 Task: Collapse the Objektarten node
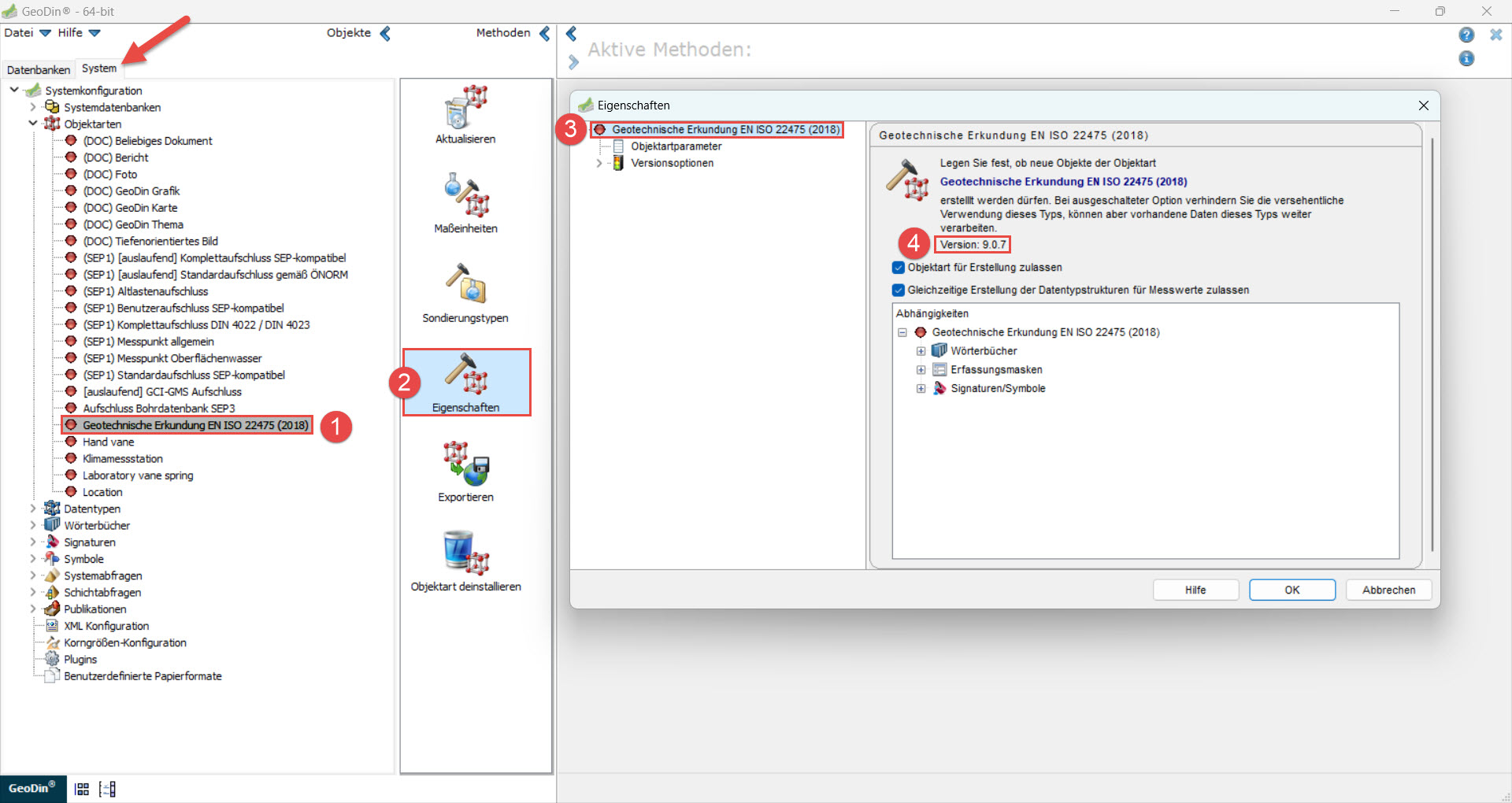point(33,124)
